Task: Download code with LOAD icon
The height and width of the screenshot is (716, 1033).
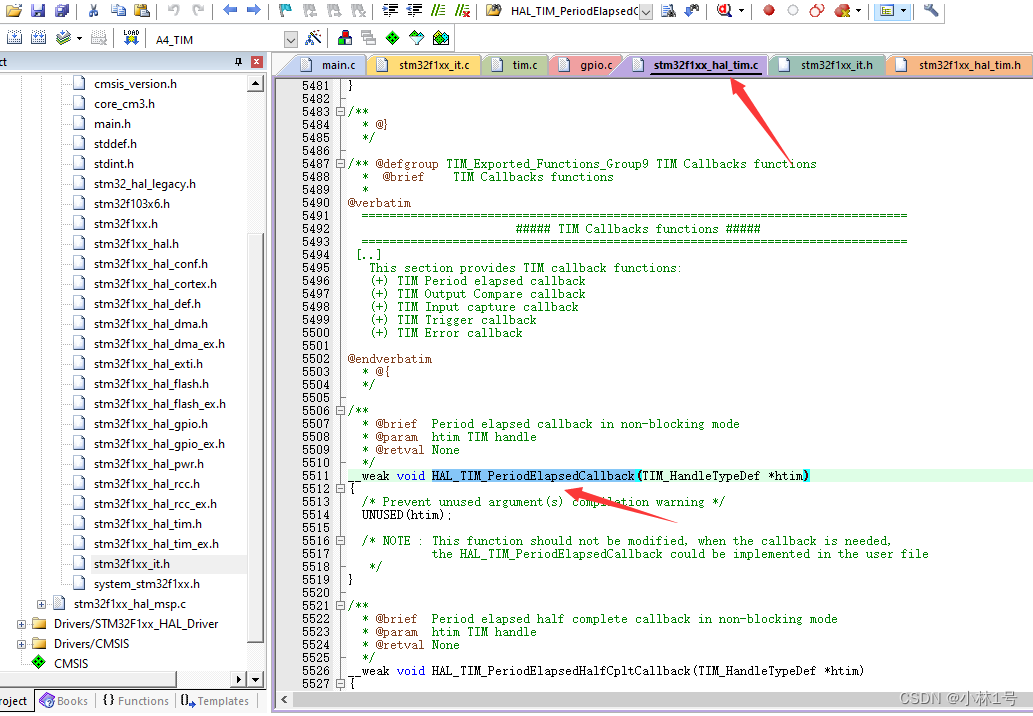Action: pyautogui.click(x=131, y=38)
